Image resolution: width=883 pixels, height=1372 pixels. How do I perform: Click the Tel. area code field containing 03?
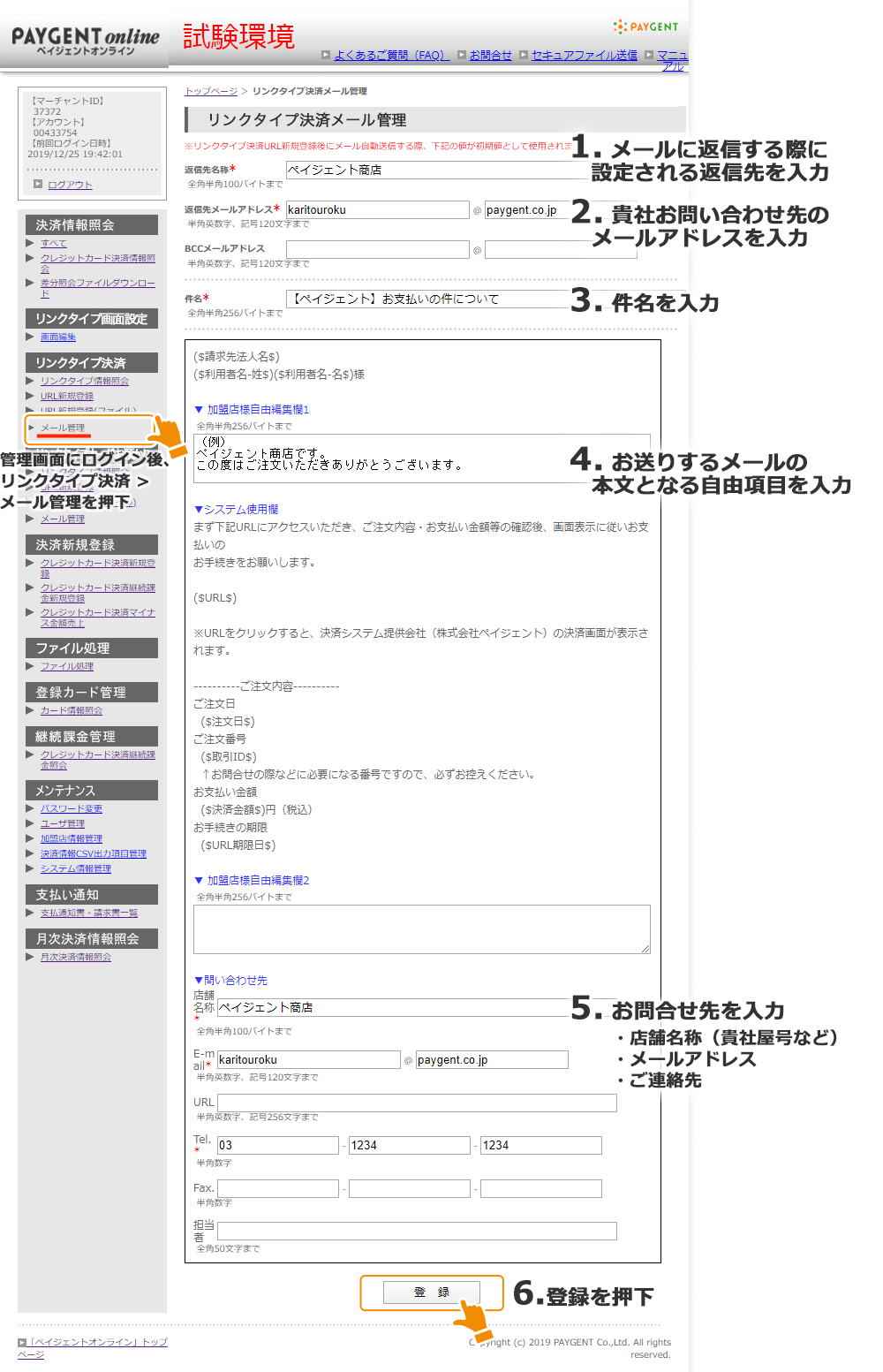(278, 1145)
